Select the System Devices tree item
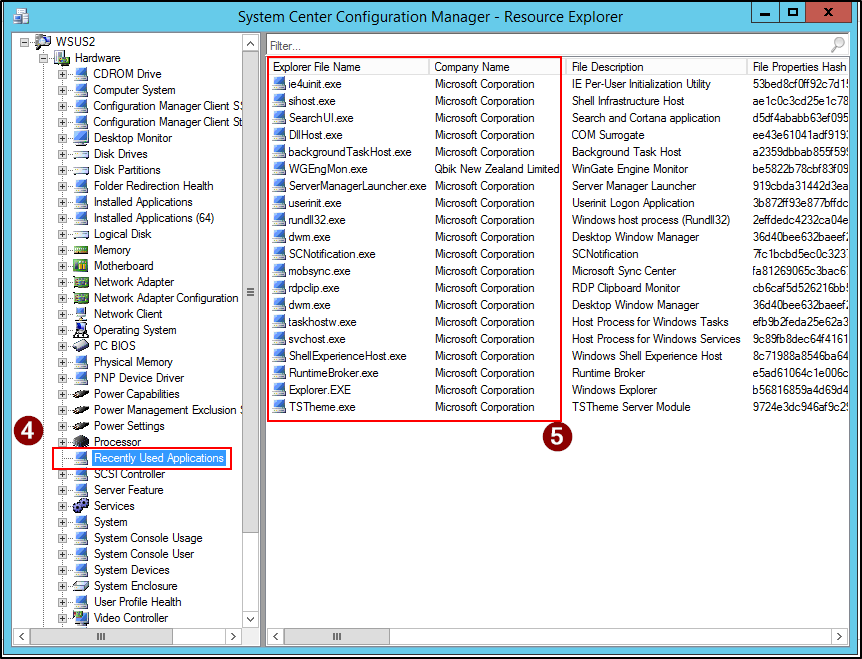 (131, 570)
